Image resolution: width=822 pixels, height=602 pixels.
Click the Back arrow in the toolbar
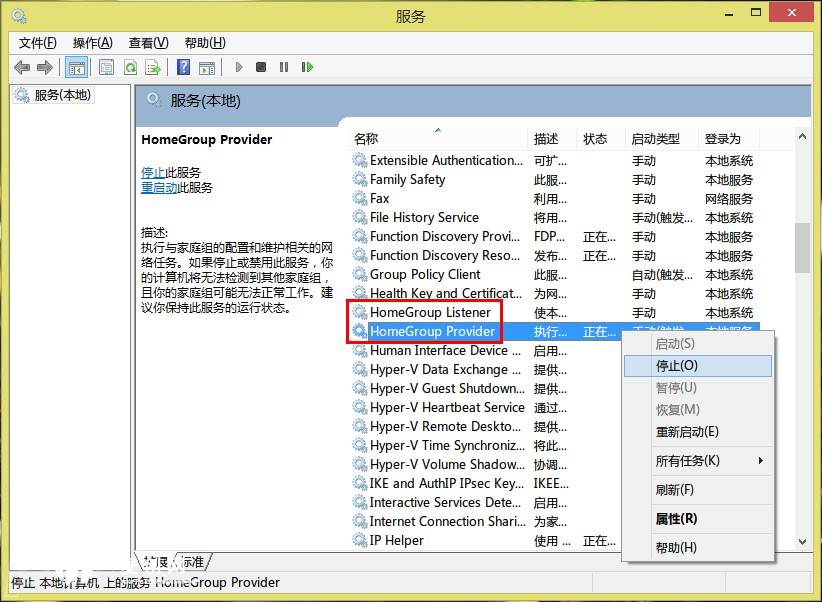tap(22, 67)
